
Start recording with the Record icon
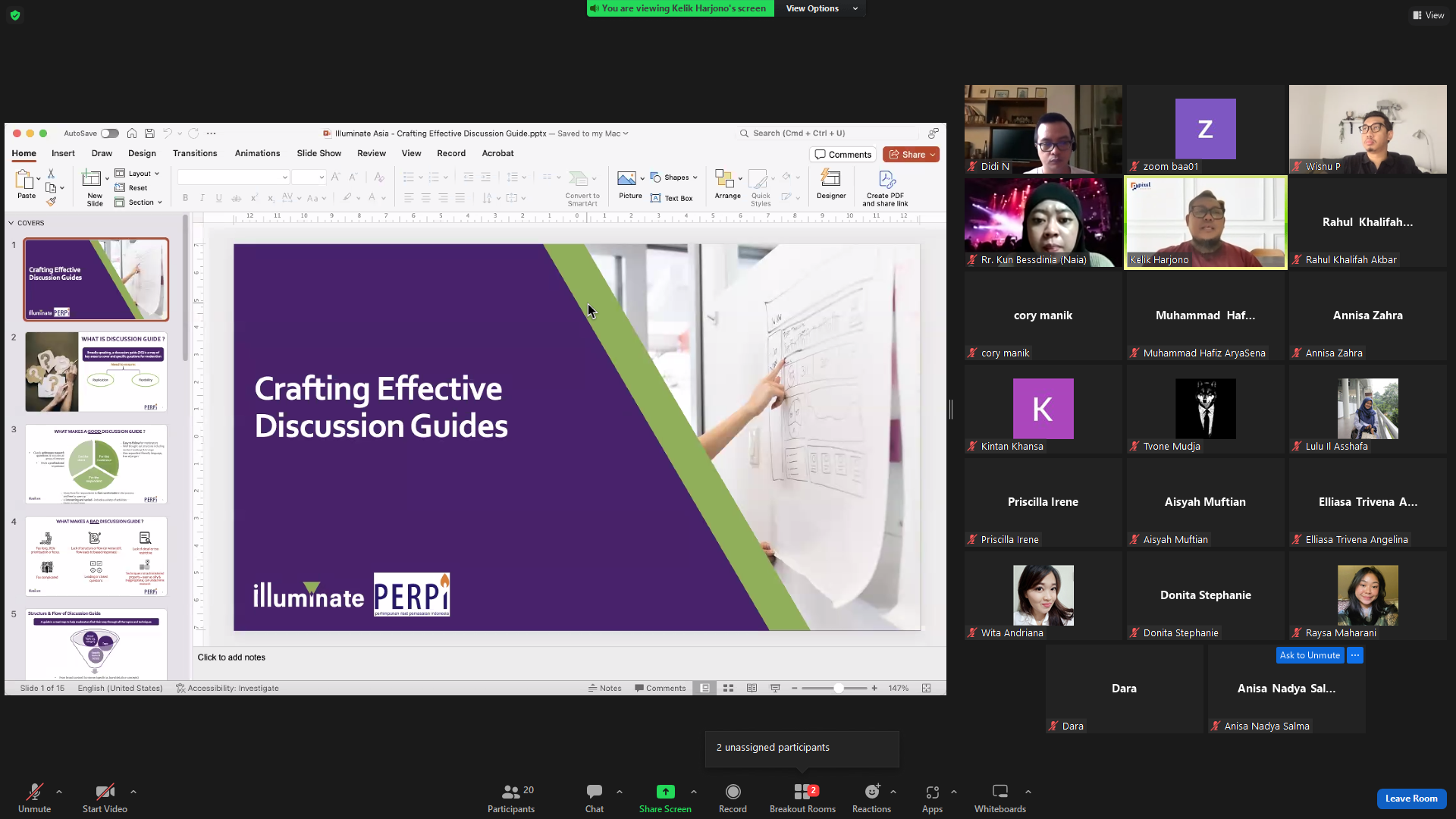[x=733, y=792]
